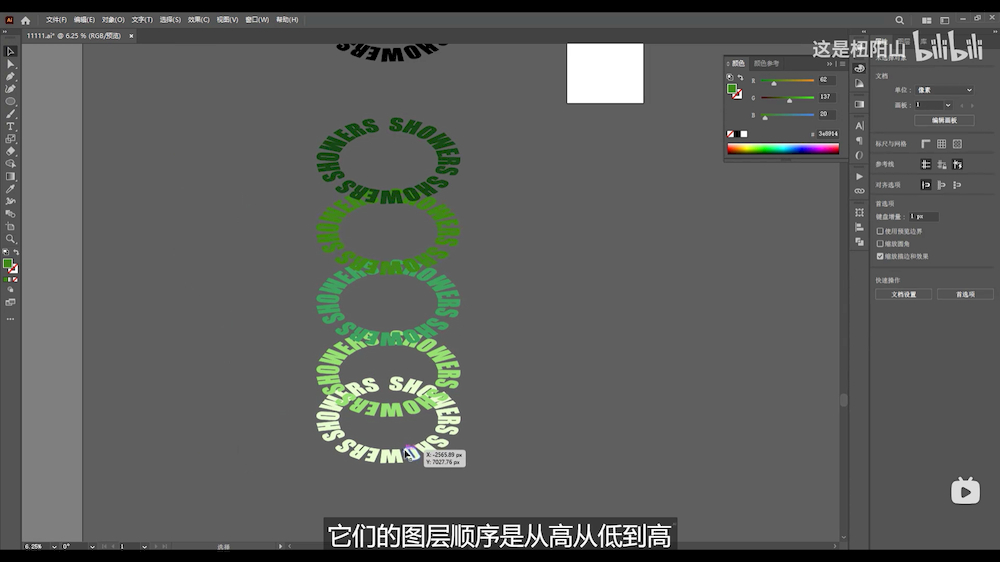
Task: Toggle show grid button
Action: tap(941, 144)
